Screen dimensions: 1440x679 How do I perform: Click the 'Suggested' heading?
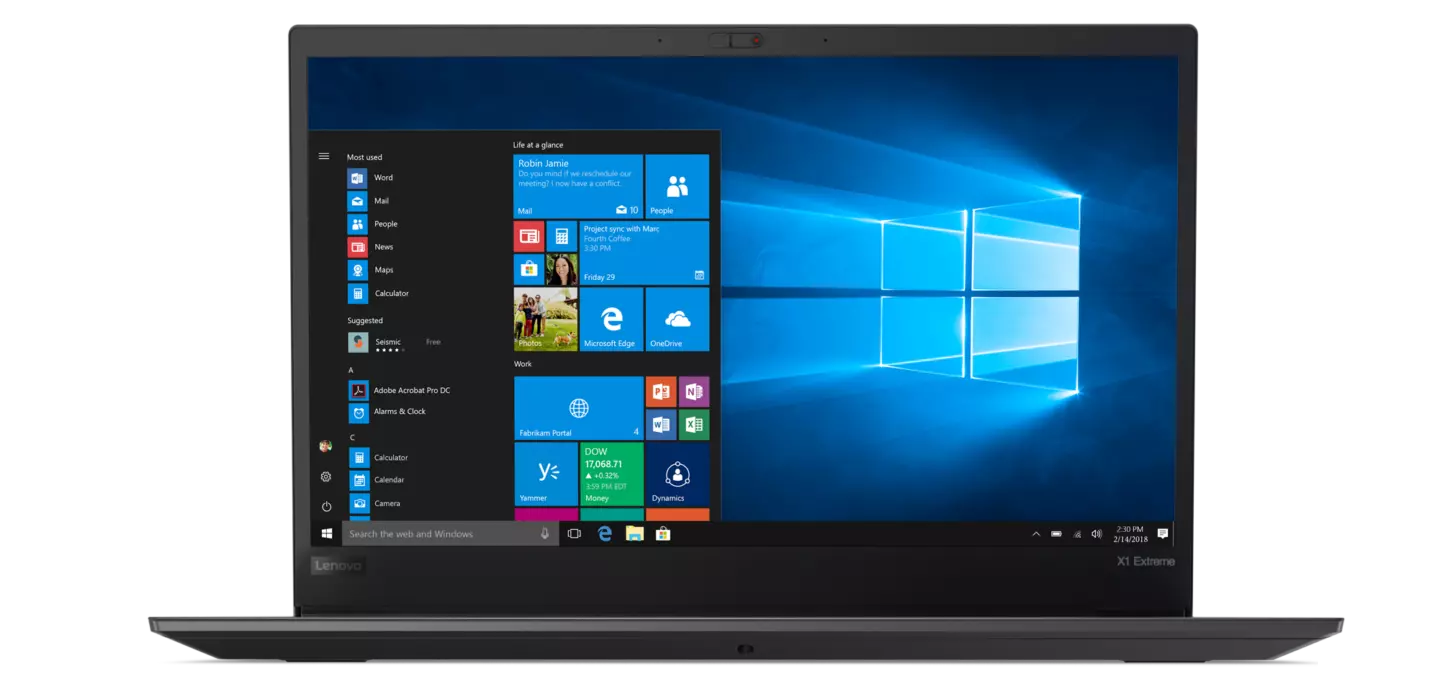tap(365, 321)
